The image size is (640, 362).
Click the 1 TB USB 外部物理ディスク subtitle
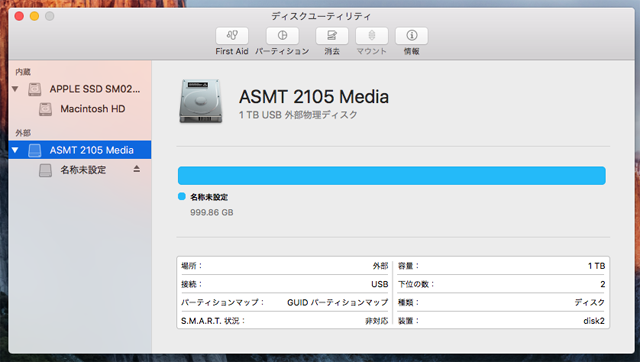click(x=298, y=115)
